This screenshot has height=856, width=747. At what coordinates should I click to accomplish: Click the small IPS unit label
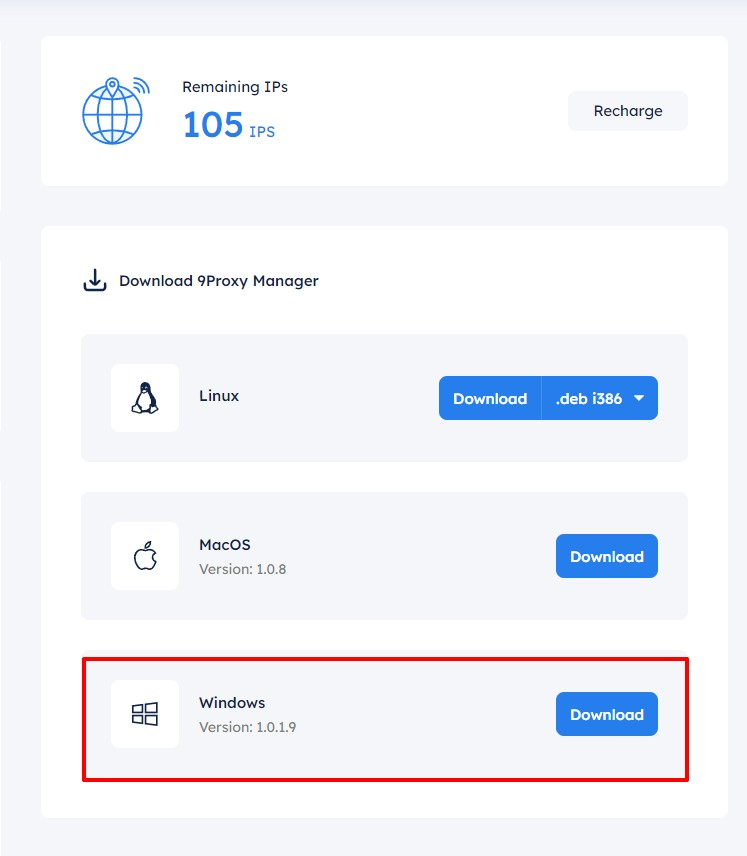click(x=262, y=132)
